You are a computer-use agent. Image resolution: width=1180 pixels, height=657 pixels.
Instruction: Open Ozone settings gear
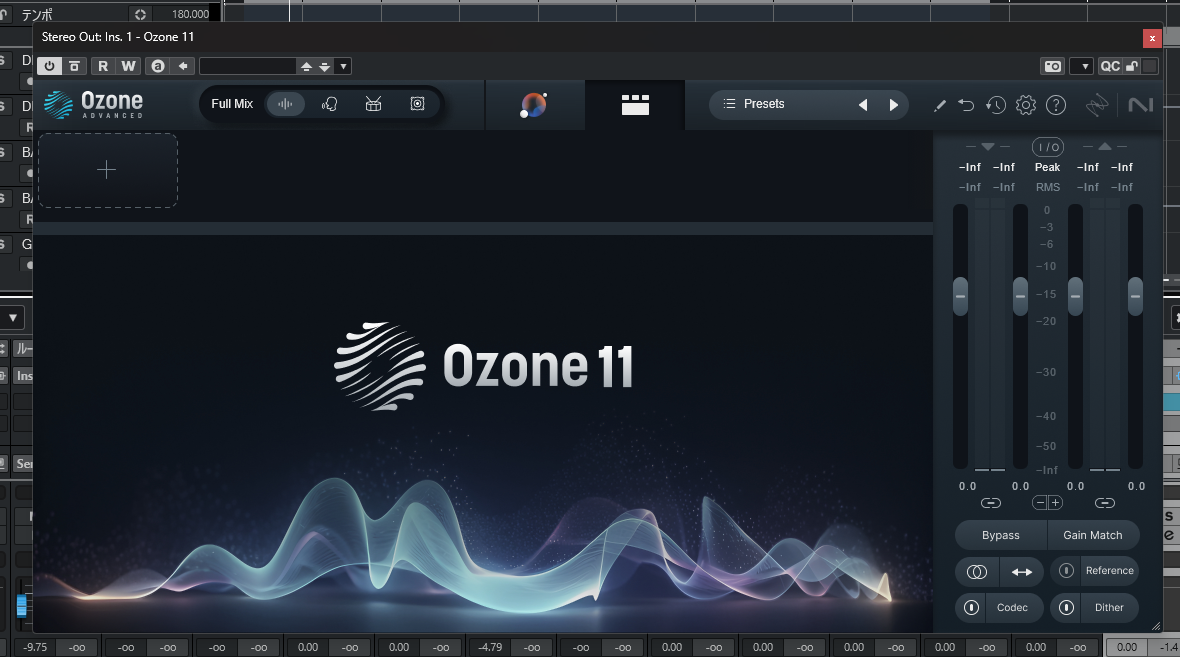coord(1025,105)
